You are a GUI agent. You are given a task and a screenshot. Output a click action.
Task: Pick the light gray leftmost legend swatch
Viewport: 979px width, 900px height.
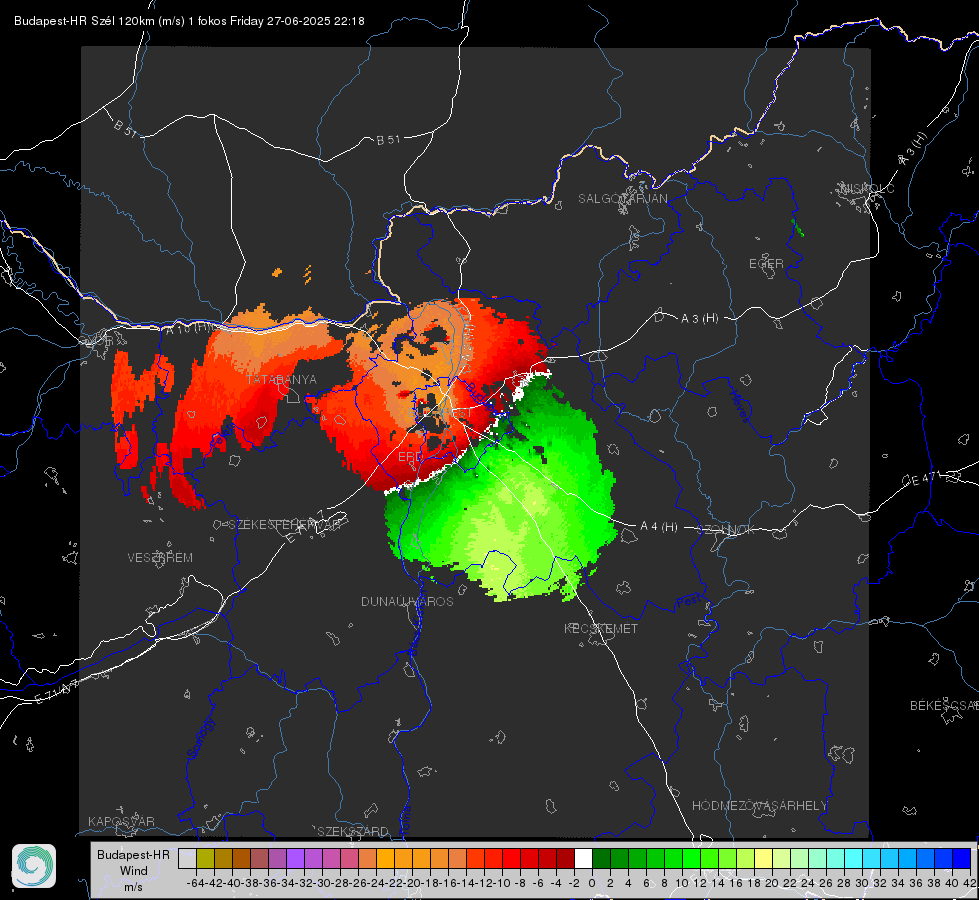click(x=187, y=858)
